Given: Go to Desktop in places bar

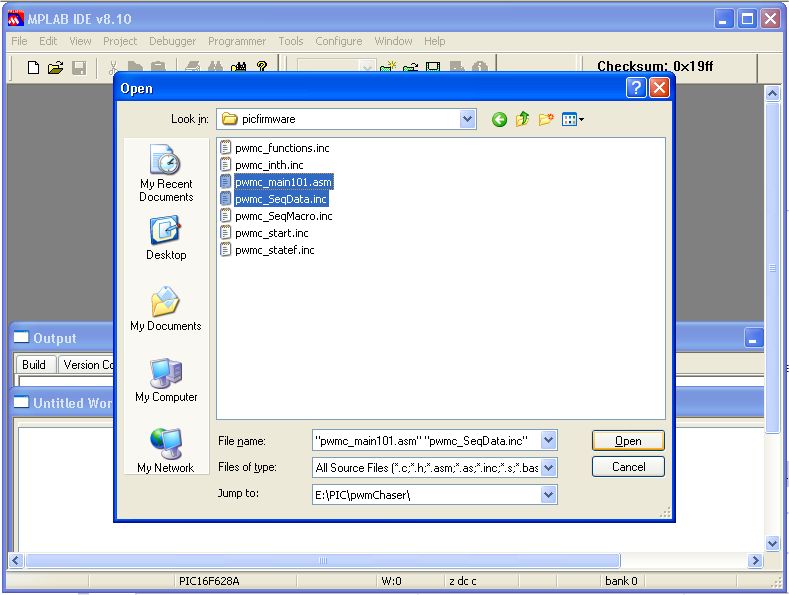Looking at the screenshot, I should 166,239.
